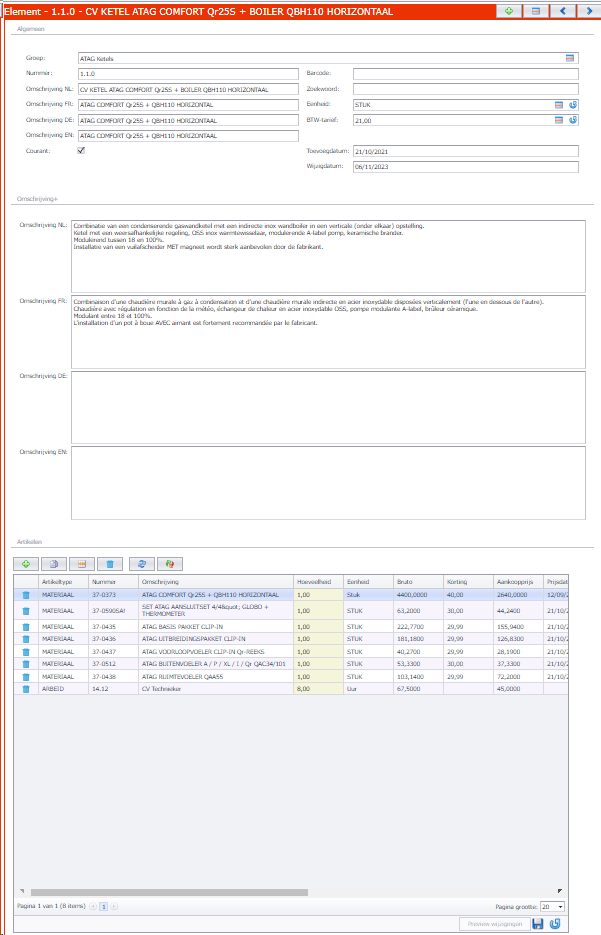Click the blue refresh icon in Artikelen toolbar
The image size is (601, 935).
(x=142, y=564)
